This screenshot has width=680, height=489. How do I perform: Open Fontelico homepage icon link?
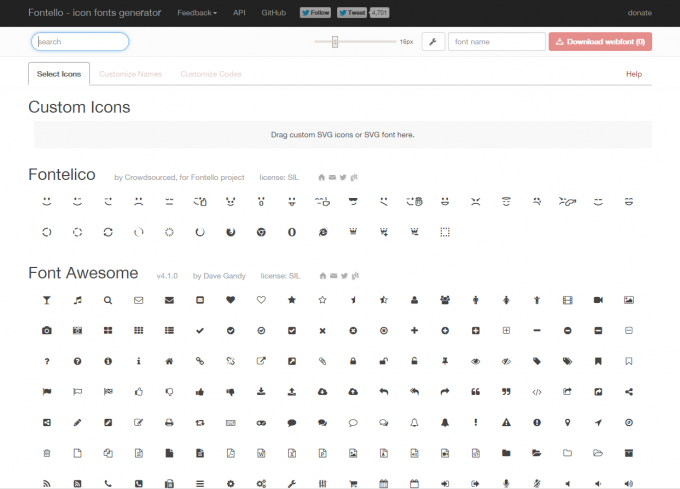[x=321, y=177]
